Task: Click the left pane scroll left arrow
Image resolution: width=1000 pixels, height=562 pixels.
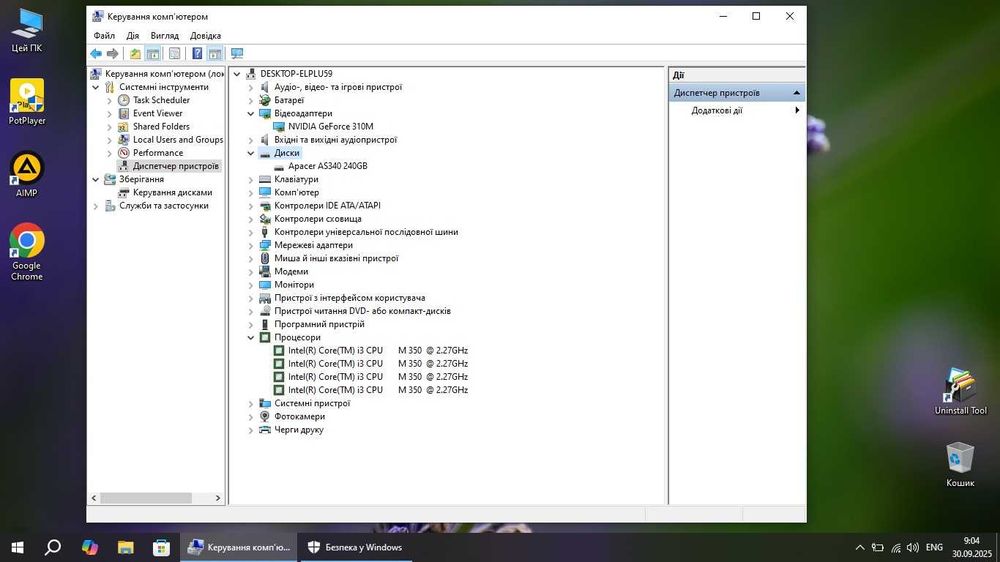Action: point(94,498)
